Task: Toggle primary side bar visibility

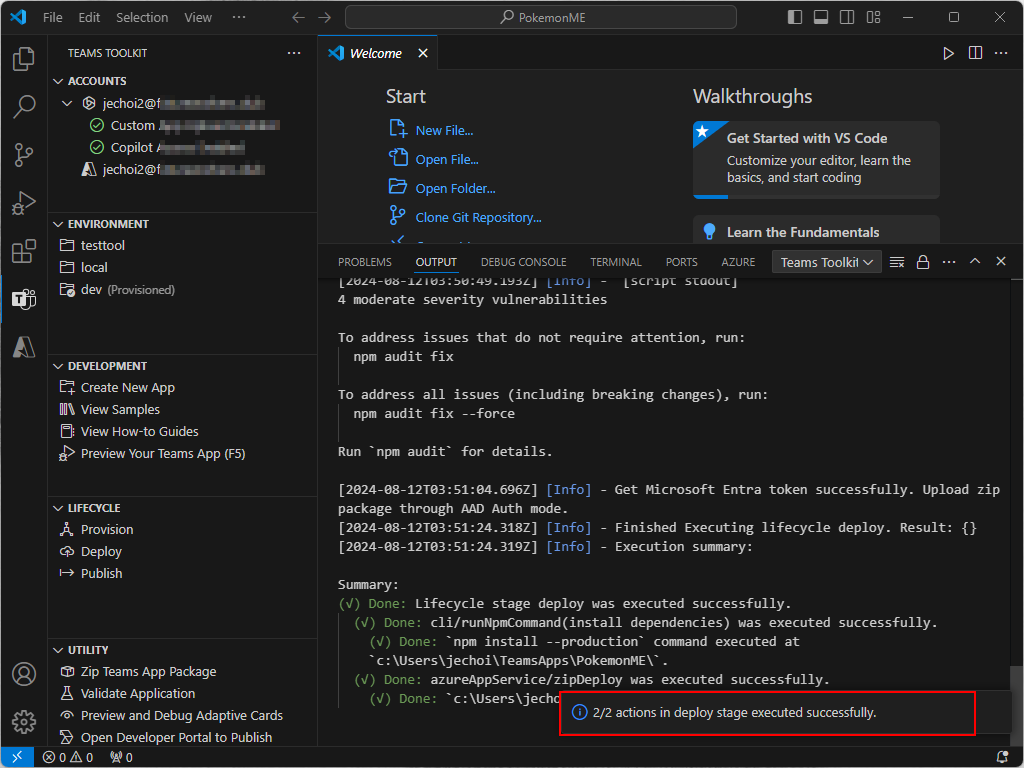Action: point(795,18)
